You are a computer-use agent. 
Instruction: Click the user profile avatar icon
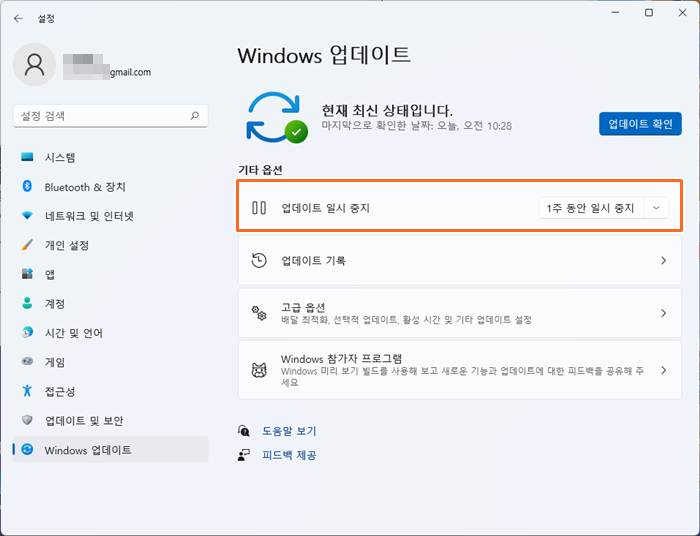coord(34,65)
